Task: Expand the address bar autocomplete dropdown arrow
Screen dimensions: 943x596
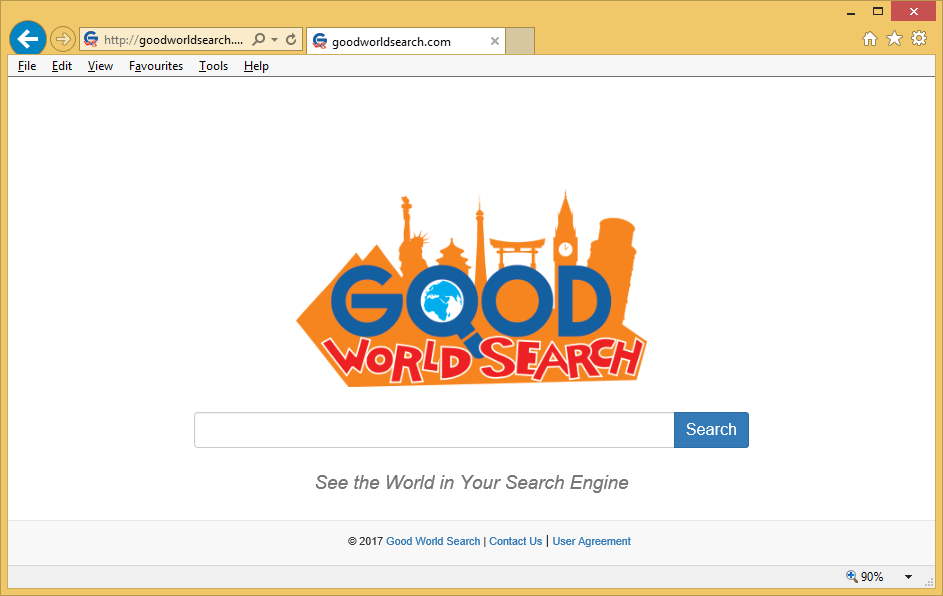Action: click(274, 40)
